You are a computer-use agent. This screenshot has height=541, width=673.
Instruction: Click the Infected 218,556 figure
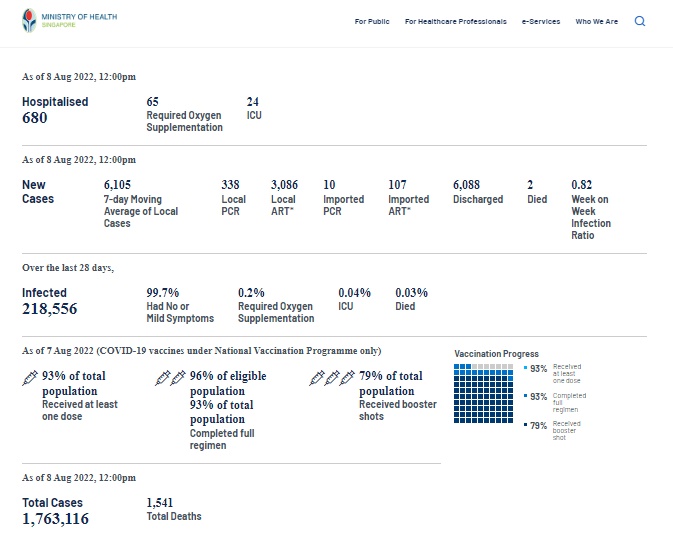tap(49, 309)
